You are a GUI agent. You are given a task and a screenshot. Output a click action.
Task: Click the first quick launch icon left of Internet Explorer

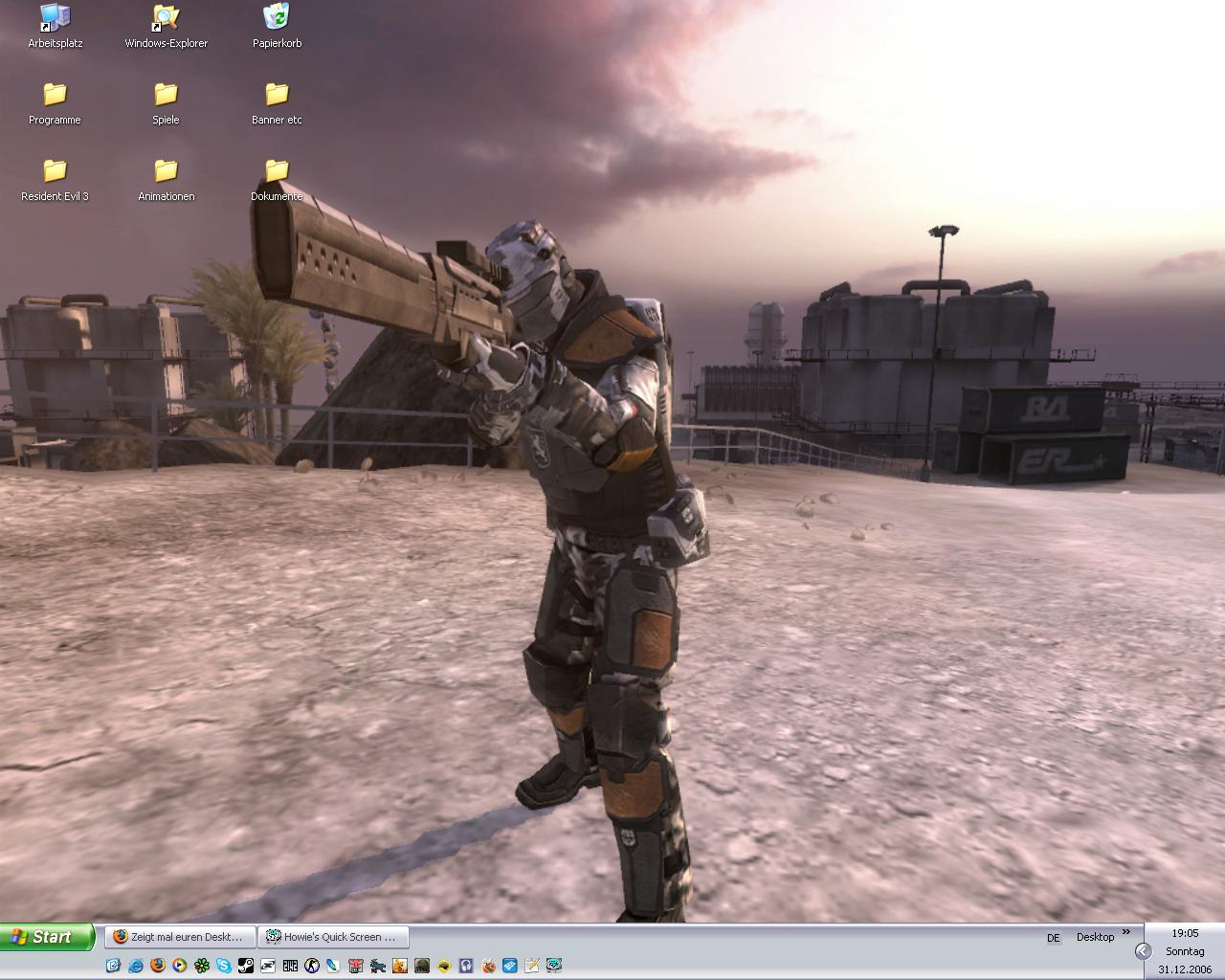point(113,966)
